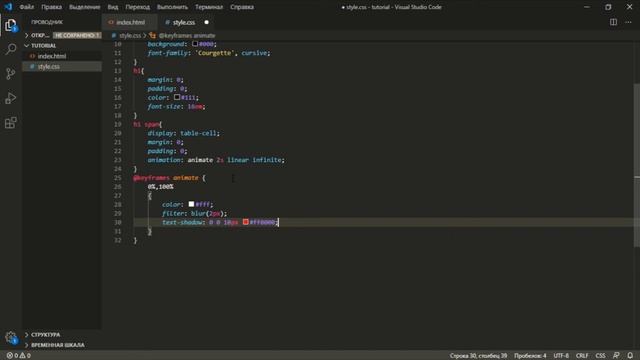The image size is (640, 360).
Task: Click the unsaved dot on style.css tab
Action: (x=206, y=22)
